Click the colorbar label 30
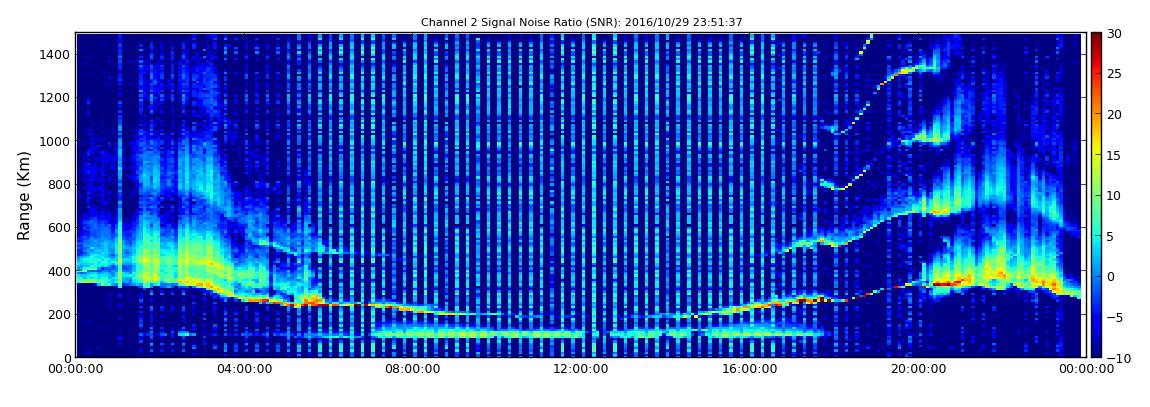The image size is (1150, 407). pos(1113,34)
